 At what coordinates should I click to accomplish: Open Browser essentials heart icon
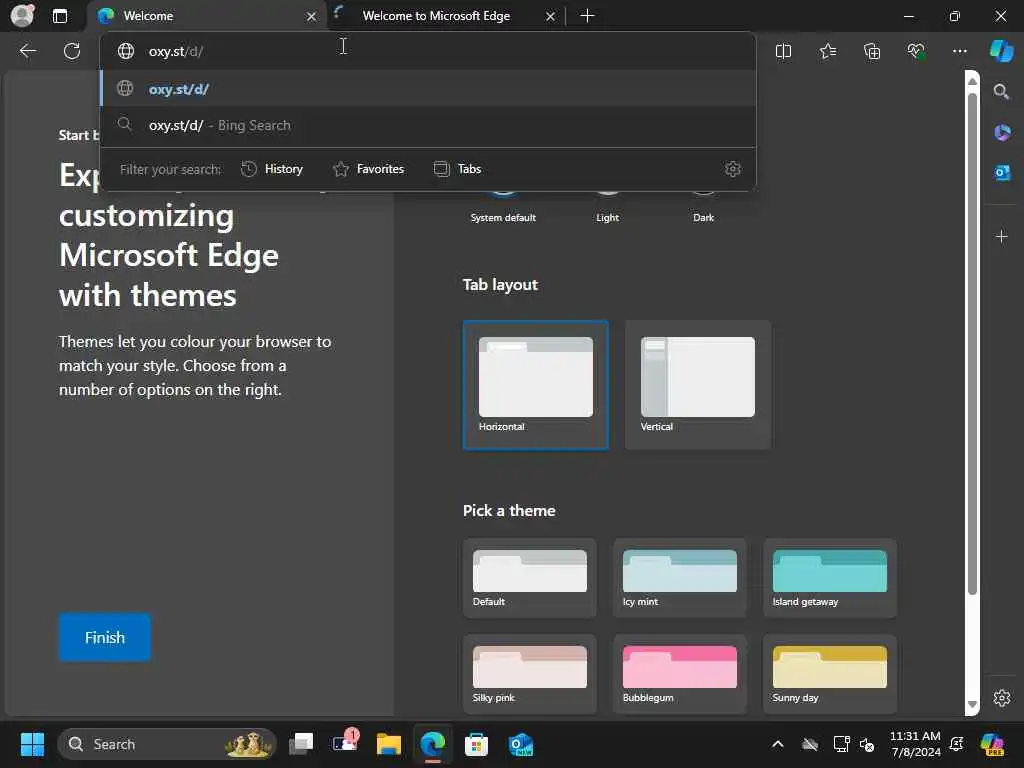tap(916, 51)
